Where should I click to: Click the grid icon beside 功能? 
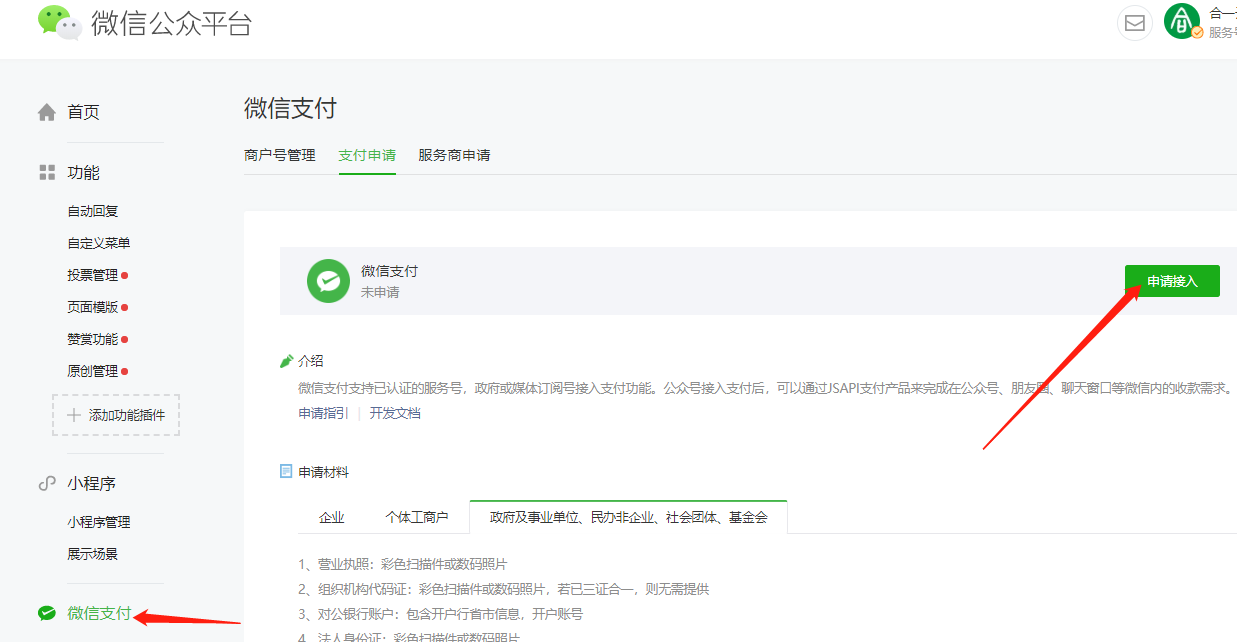pyautogui.click(x=47, y=173)
